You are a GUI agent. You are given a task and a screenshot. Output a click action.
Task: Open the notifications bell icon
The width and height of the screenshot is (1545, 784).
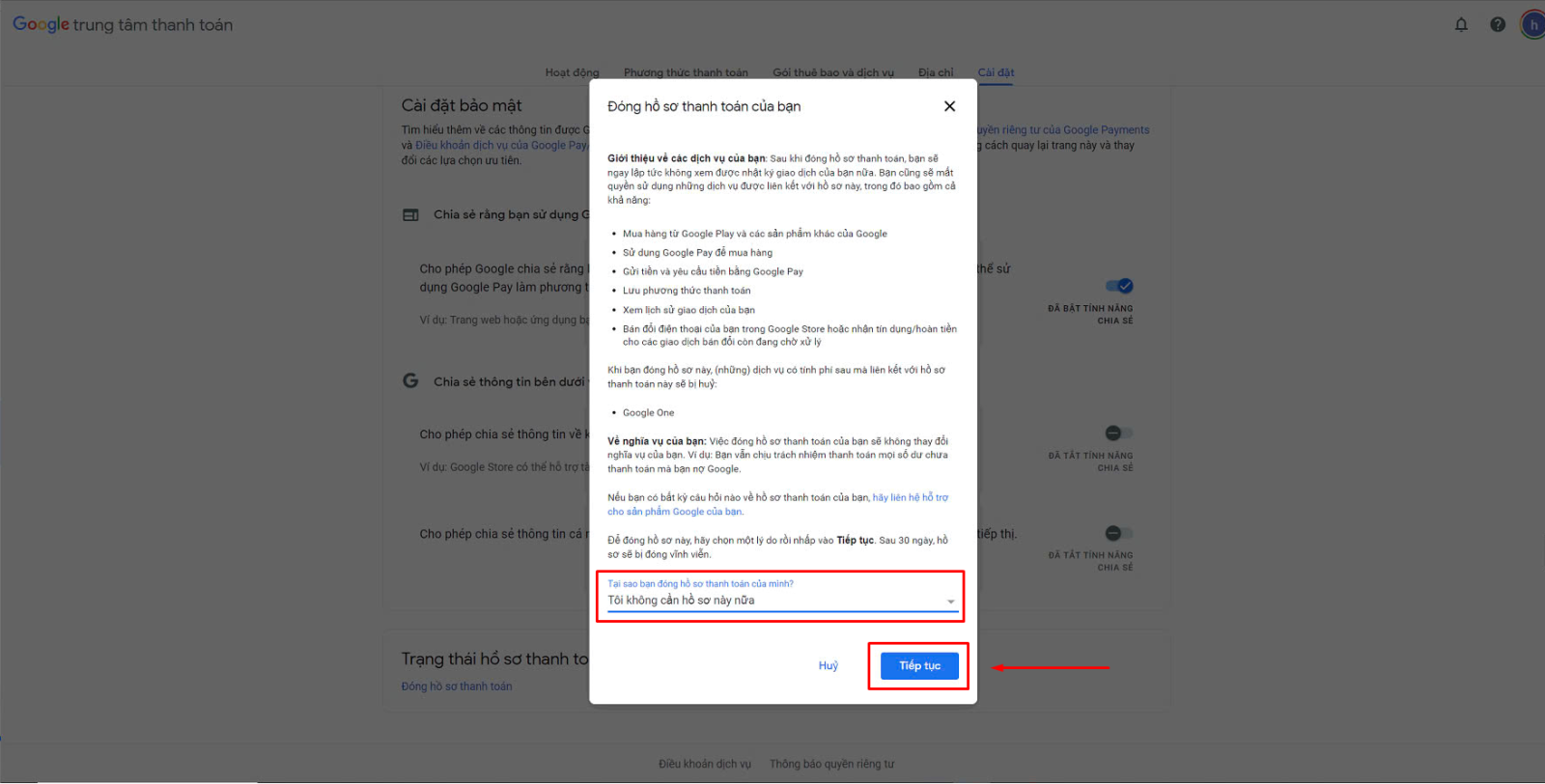[1461, 25]
